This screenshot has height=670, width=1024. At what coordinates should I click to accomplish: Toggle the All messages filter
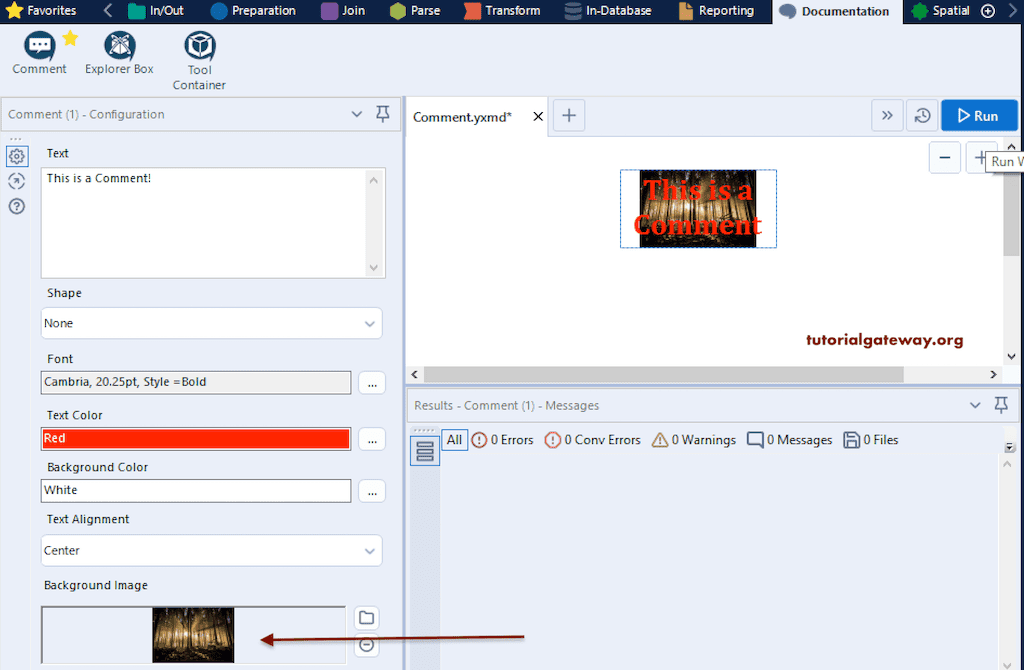click(x=455, y=439)
